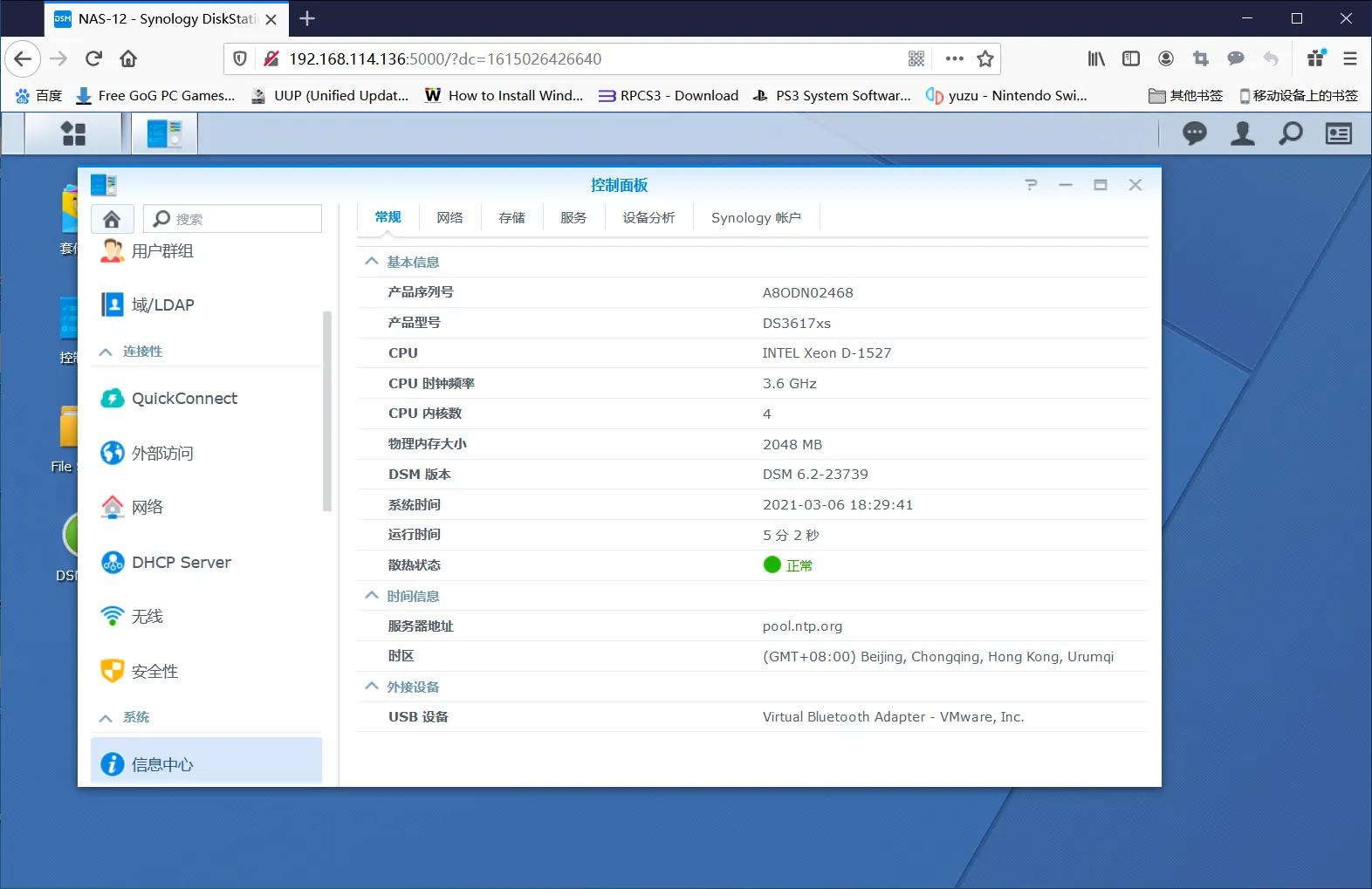Open UUP (Unified Updat... bookmark
Screen dimensions: 1372x889
tap(330, 96)
